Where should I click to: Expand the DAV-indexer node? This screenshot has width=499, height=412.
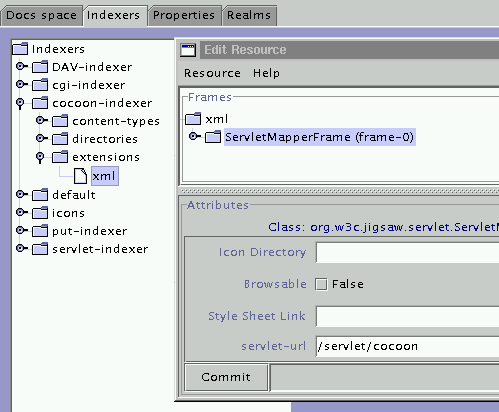22,66
